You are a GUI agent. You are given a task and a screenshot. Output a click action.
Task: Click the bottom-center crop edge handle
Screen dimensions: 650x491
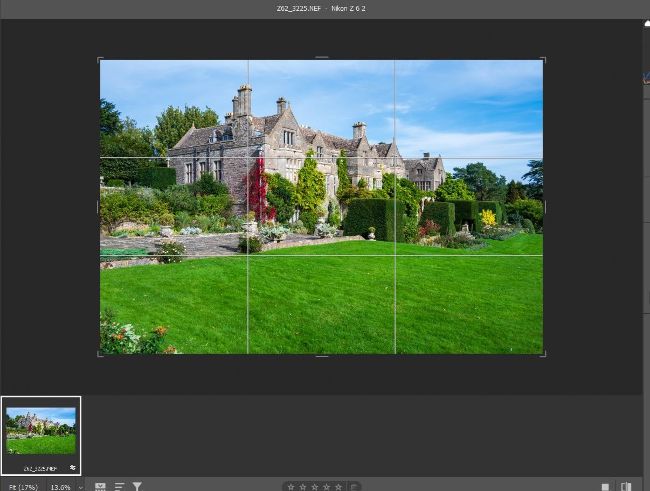321,355
